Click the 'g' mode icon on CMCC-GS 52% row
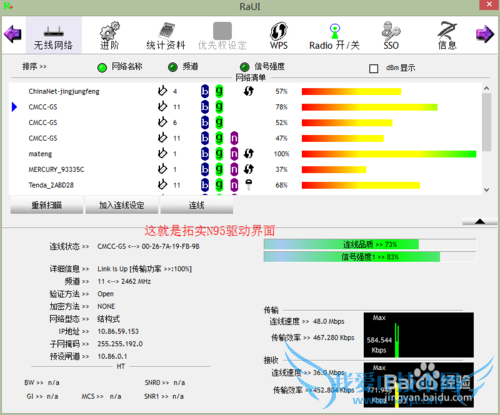 point(219,122)
